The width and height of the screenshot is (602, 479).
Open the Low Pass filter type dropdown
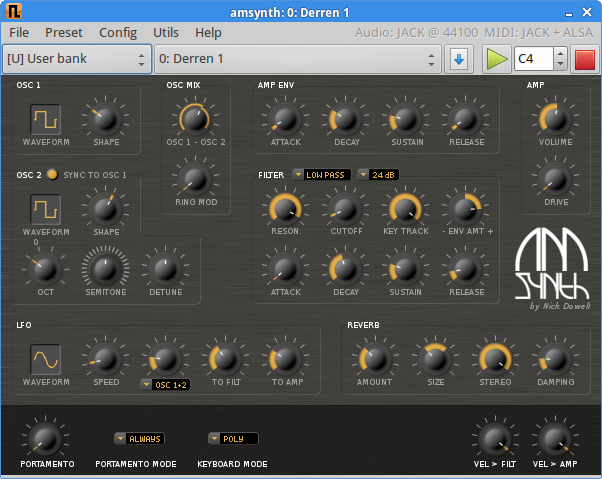pos(322,175)
